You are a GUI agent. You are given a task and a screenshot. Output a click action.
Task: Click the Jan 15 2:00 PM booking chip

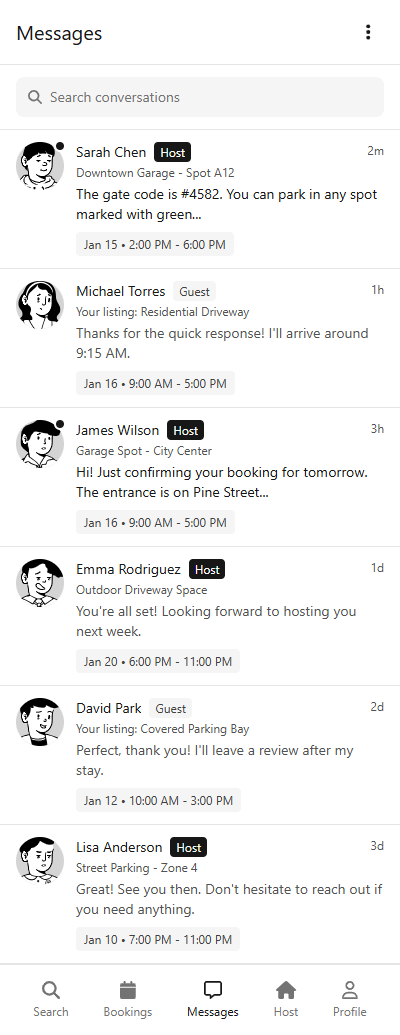click(154, 244)
